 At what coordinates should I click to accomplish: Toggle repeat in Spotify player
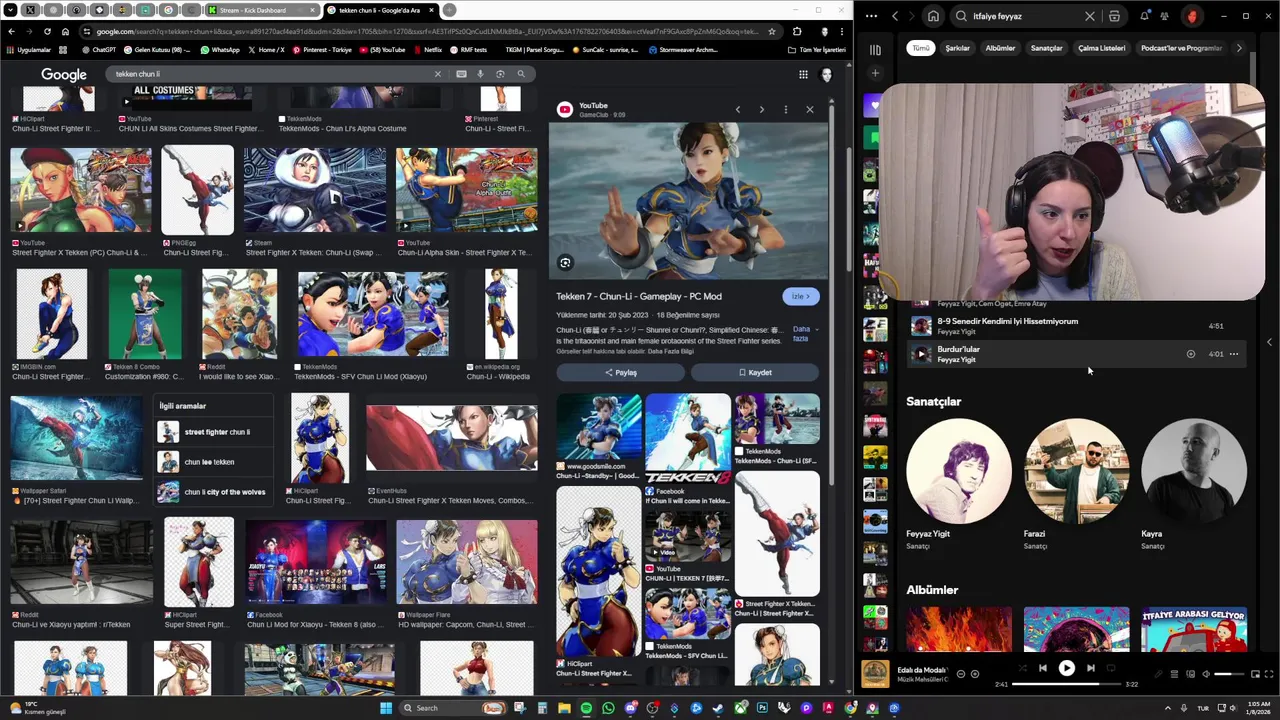(x=1113, y=668)
